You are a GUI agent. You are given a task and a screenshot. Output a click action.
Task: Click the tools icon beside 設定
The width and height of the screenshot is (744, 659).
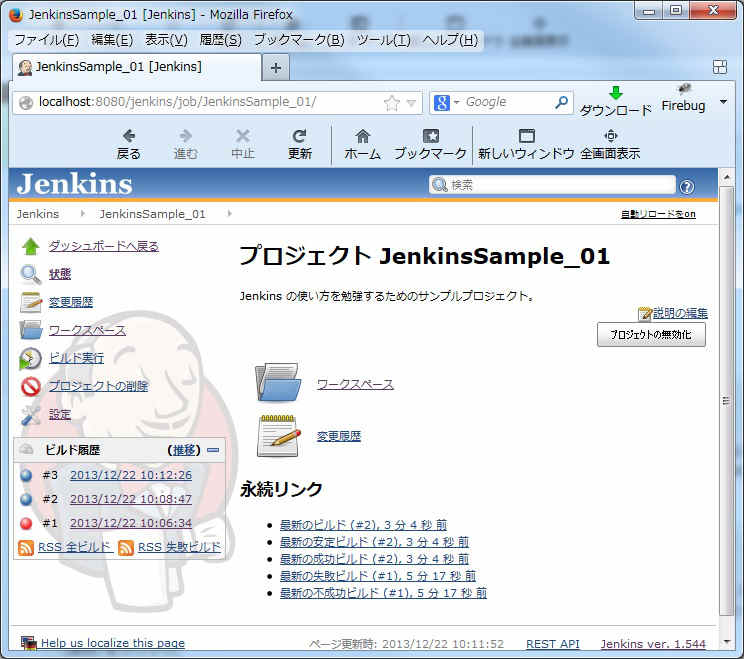31,415
